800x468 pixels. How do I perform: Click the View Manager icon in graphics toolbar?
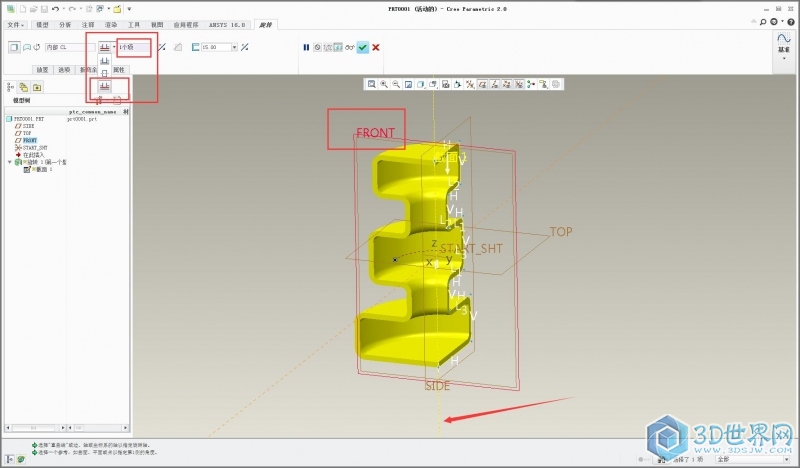pos(446,84)
